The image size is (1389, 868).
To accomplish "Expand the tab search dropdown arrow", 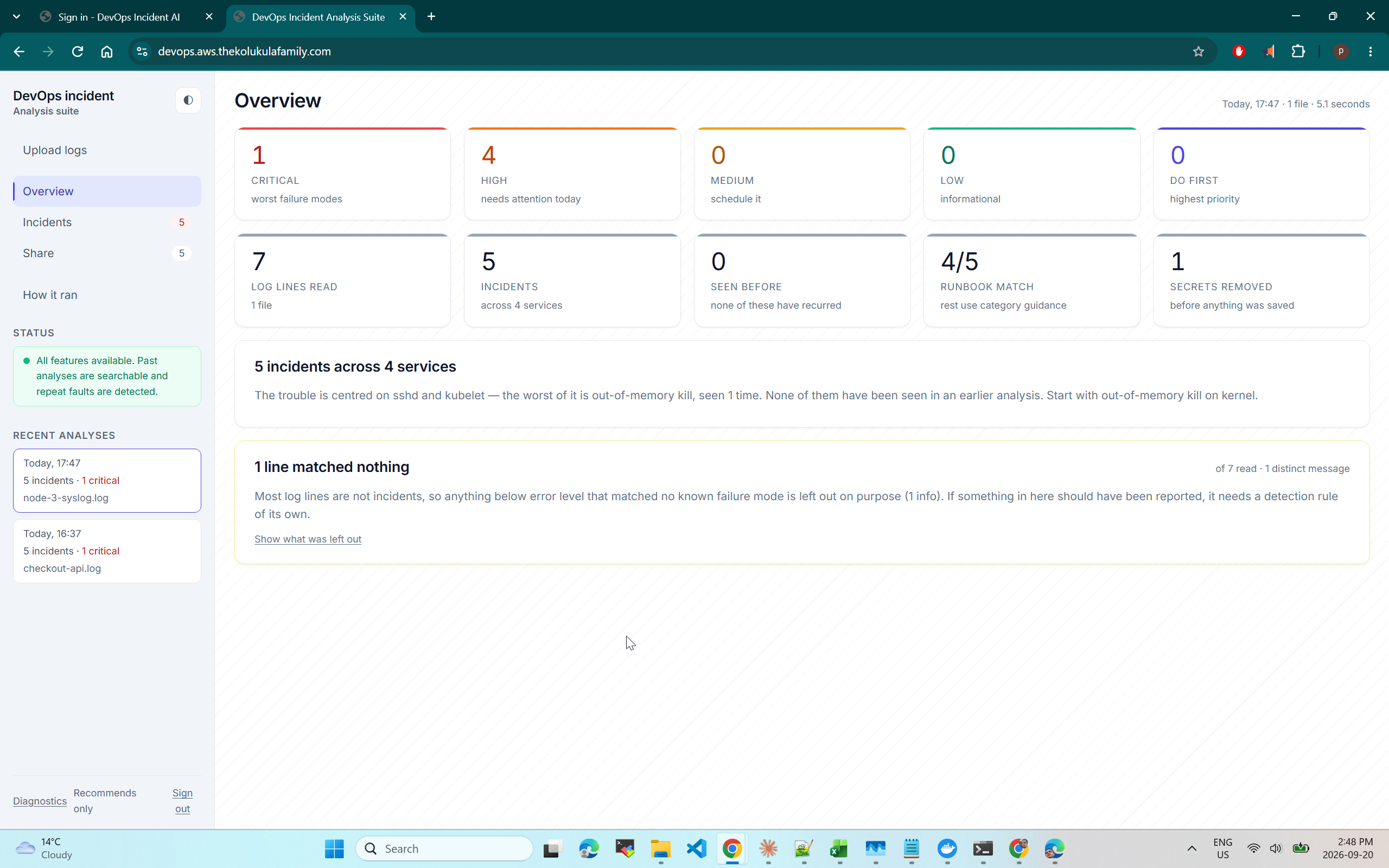I will tap(17, 17).
